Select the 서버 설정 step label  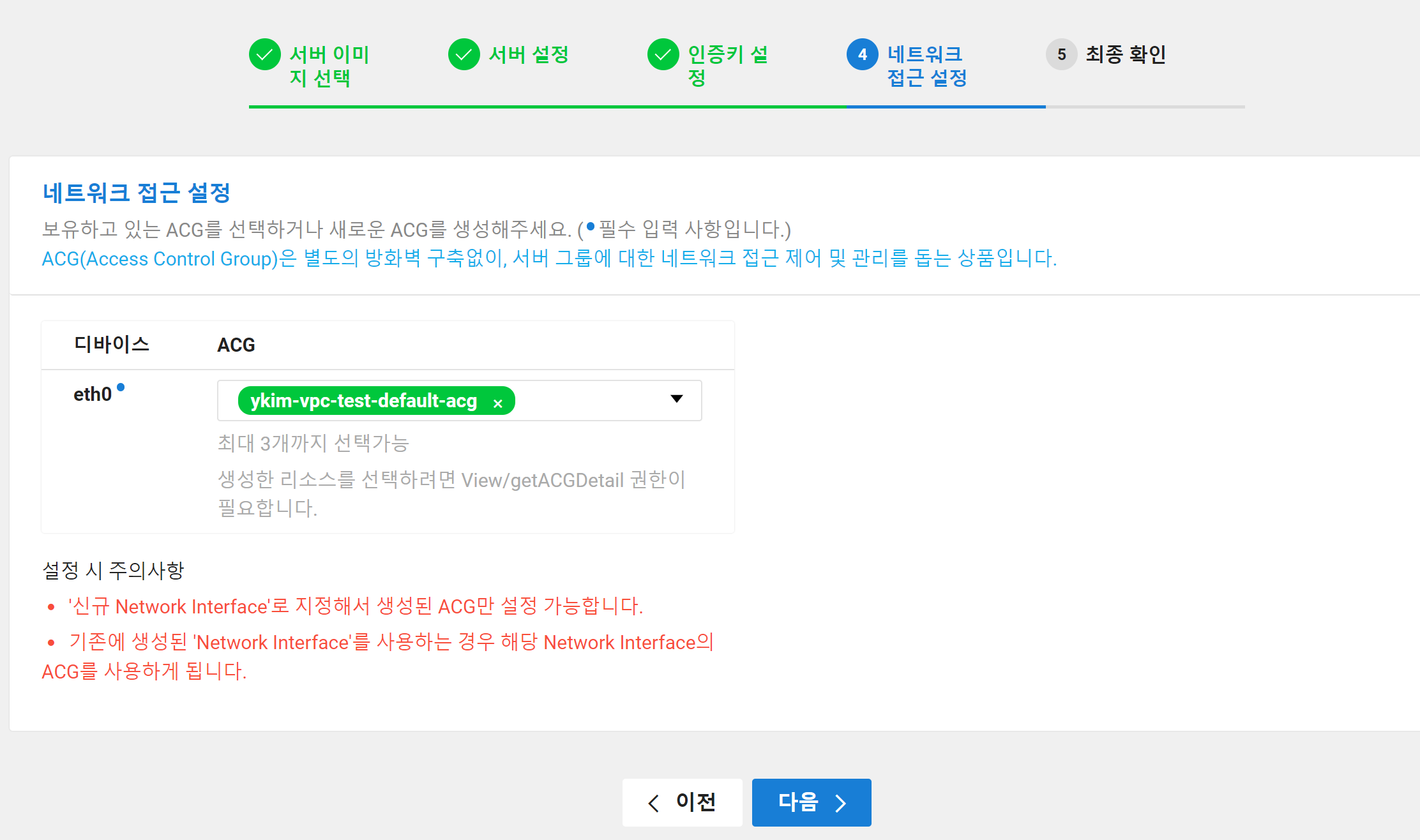529,55
